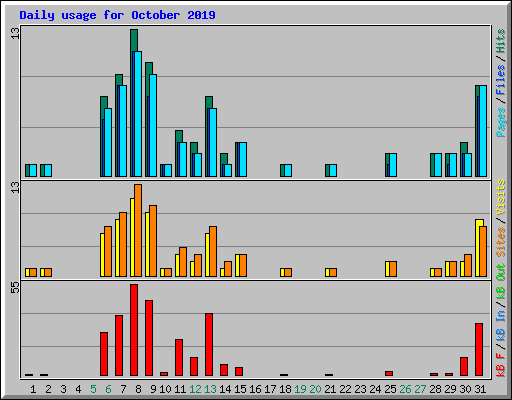Click the "55" axis value of the kB chart
Viewport: 512px width, 400px height.
[15, 287]
